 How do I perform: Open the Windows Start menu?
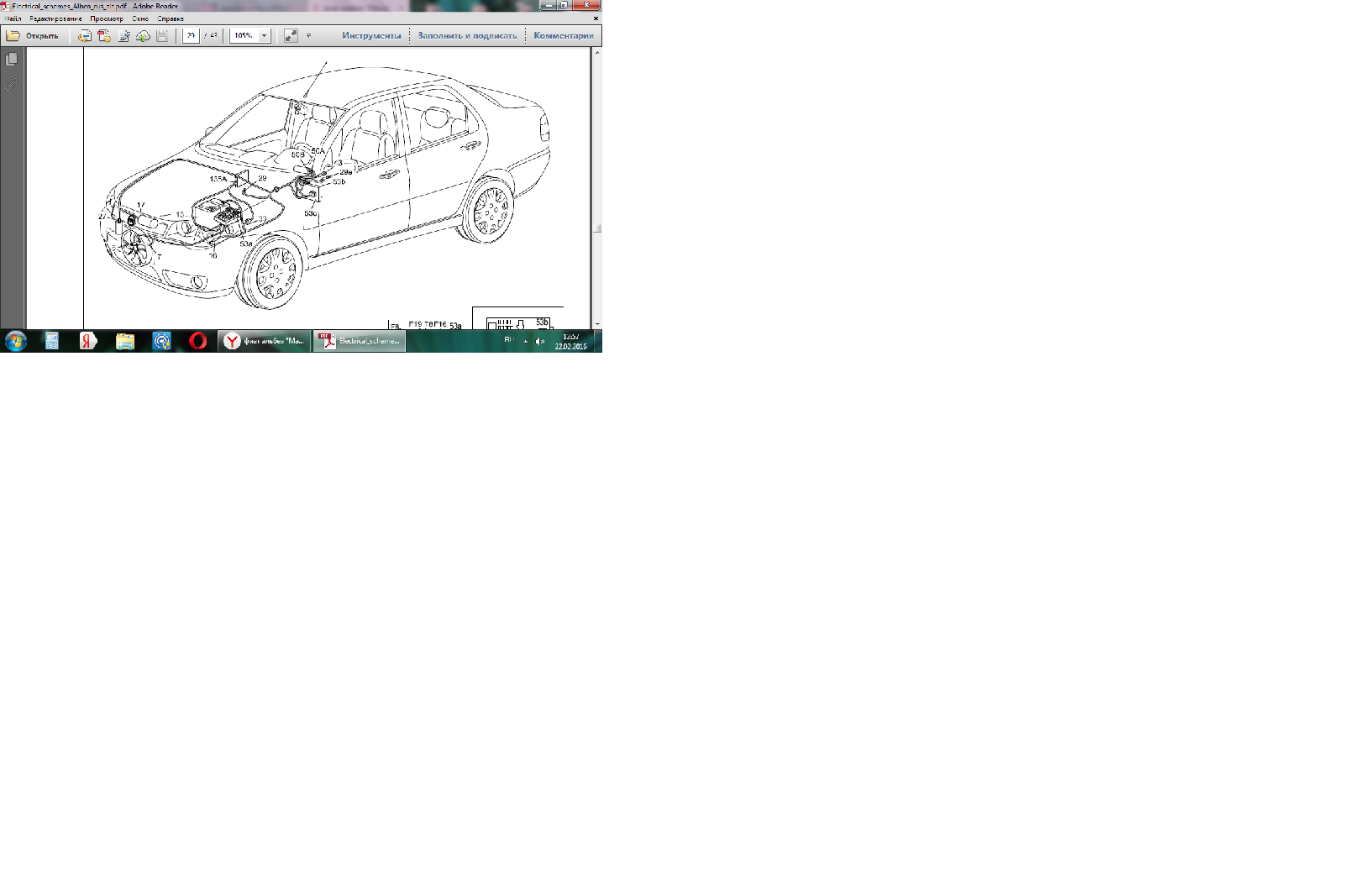coord(16,341)
